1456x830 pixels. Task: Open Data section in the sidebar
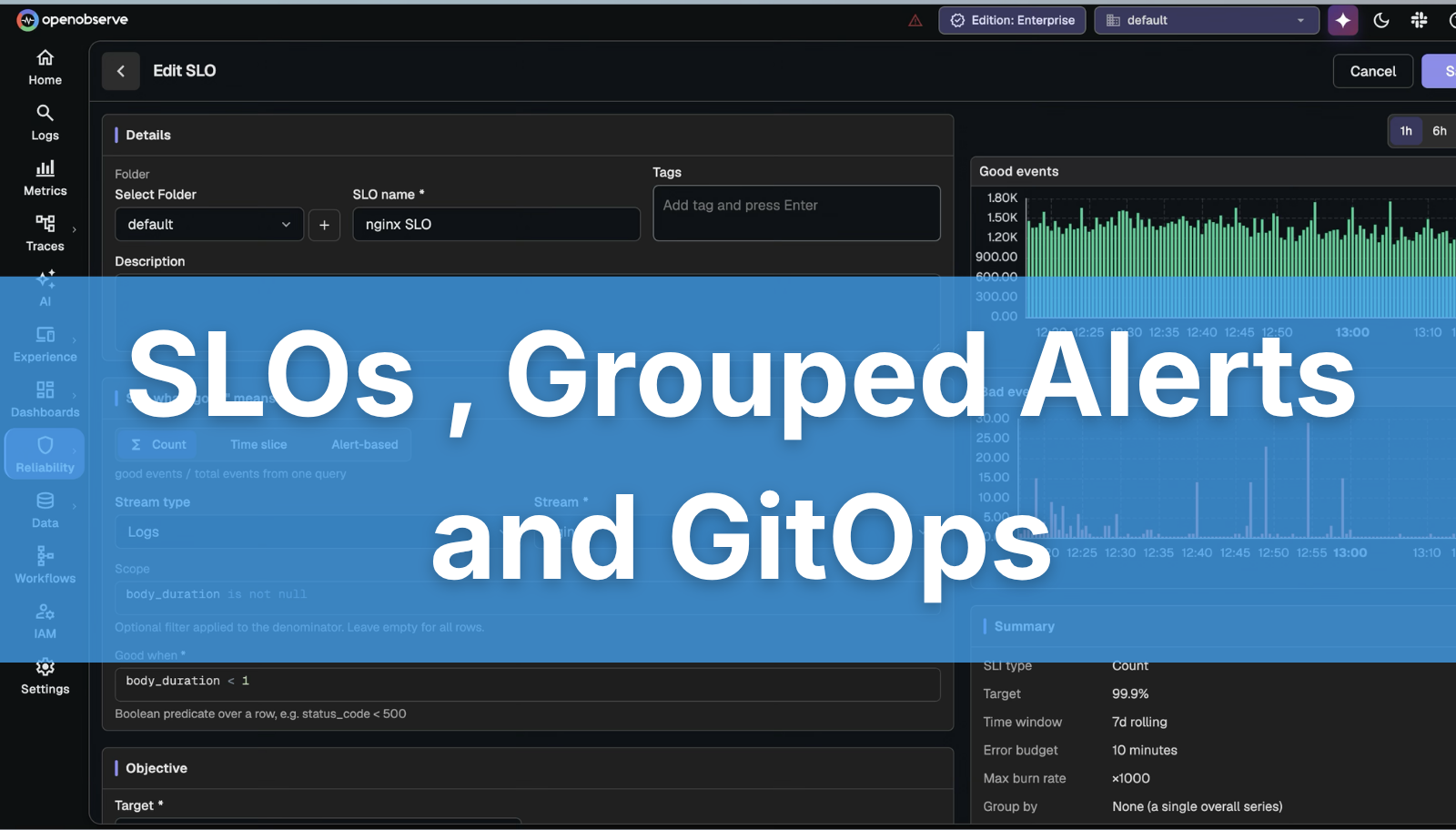point(45,511)
